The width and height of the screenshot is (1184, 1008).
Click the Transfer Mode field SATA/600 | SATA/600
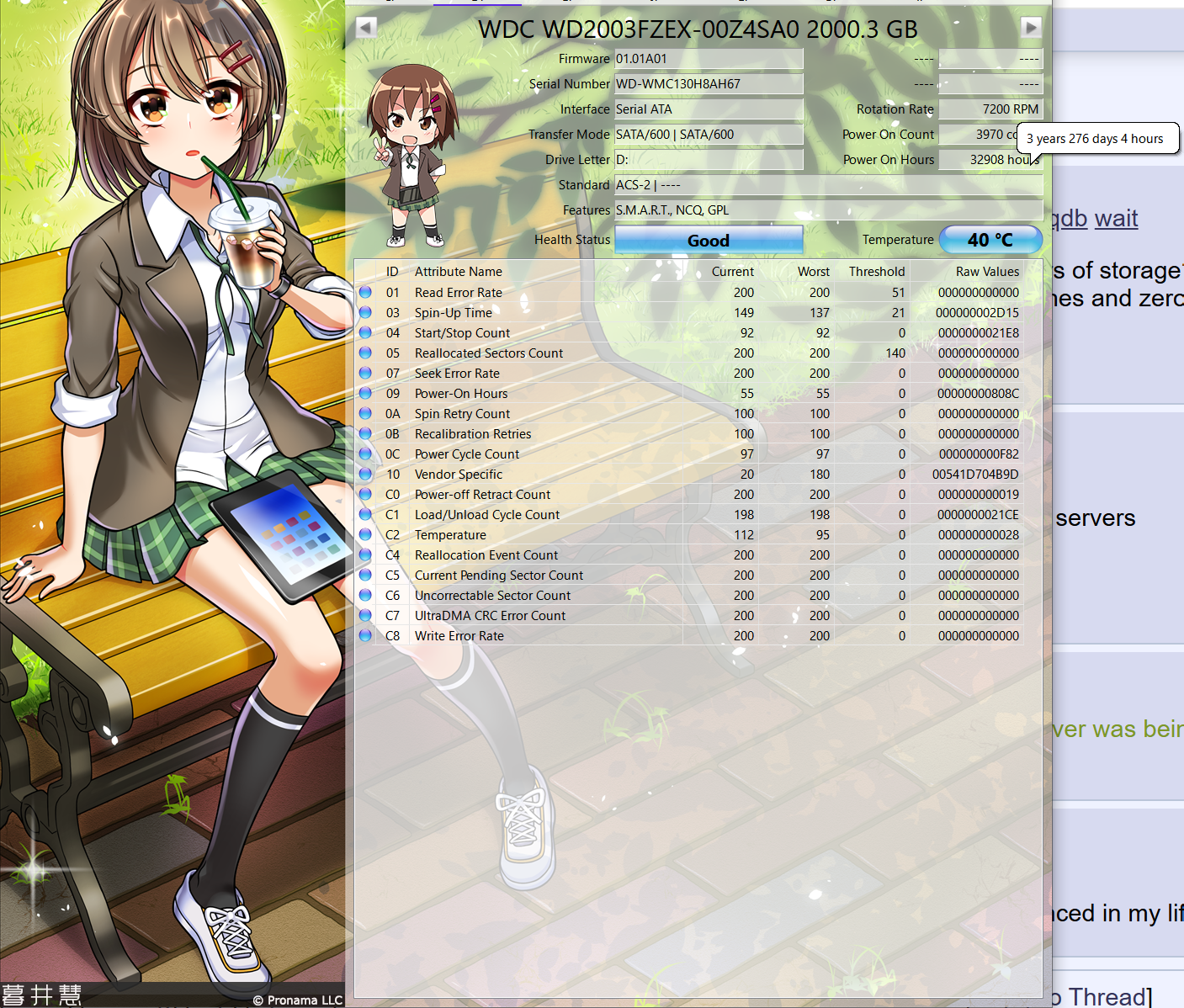point(709,135)
